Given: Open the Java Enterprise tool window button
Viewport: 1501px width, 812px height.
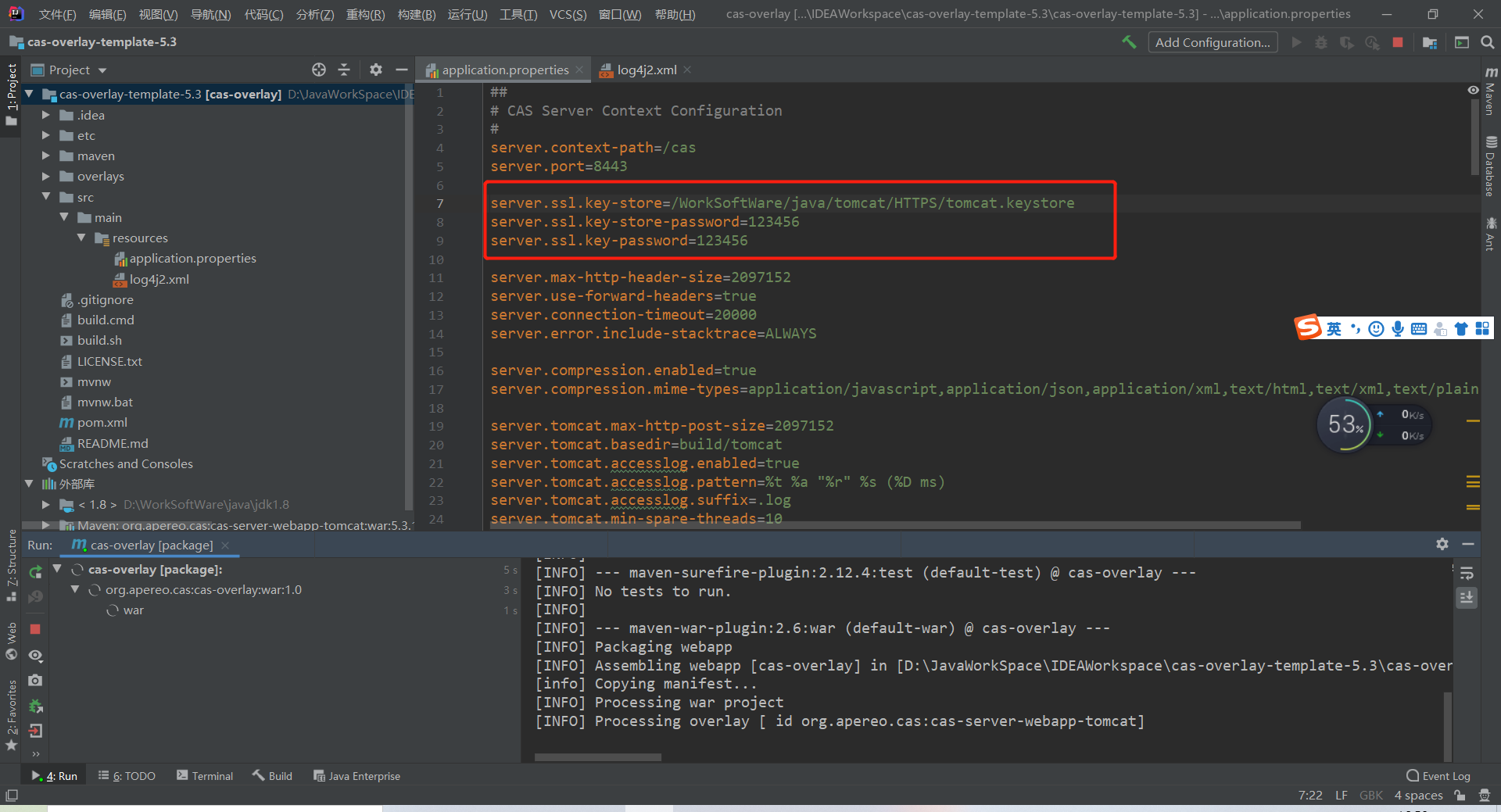Looking at the screenshot, I should click(356, 776).
